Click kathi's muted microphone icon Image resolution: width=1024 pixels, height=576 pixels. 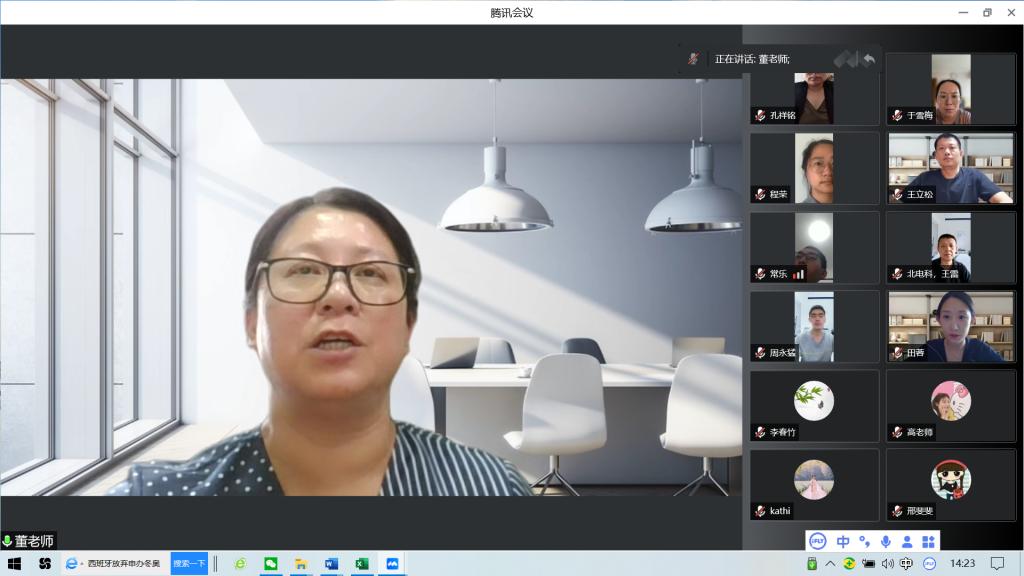coord(759,511)
